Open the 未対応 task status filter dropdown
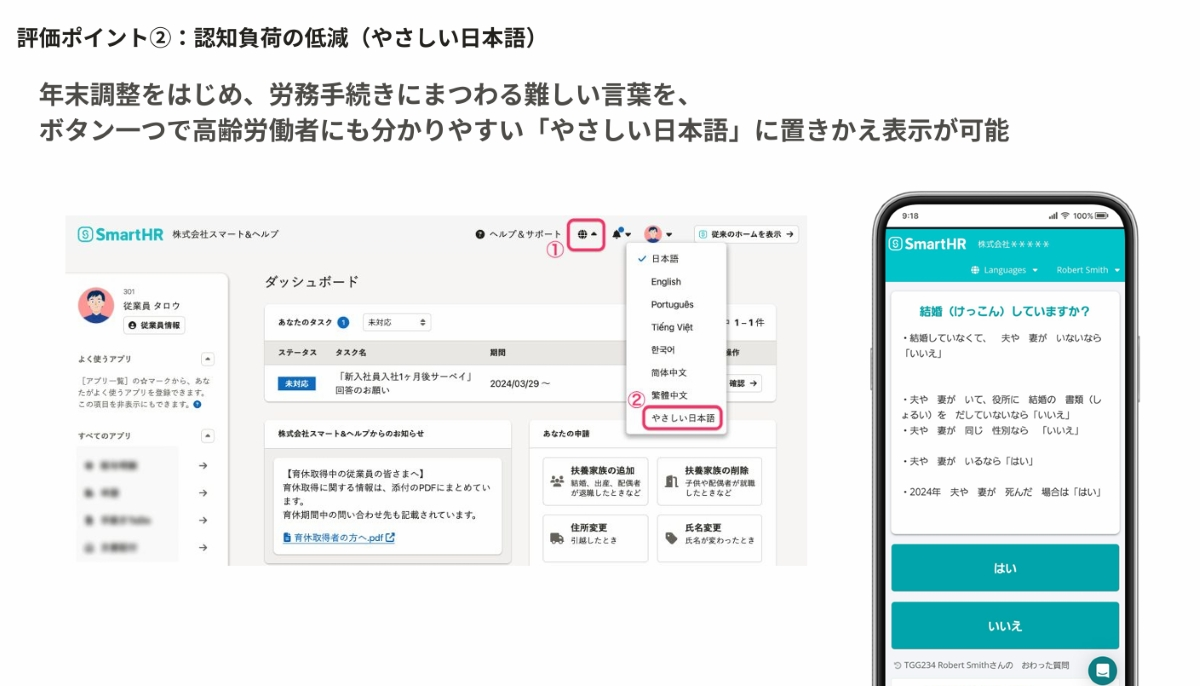The image size is (1200, 686). [x=396, y=323]
